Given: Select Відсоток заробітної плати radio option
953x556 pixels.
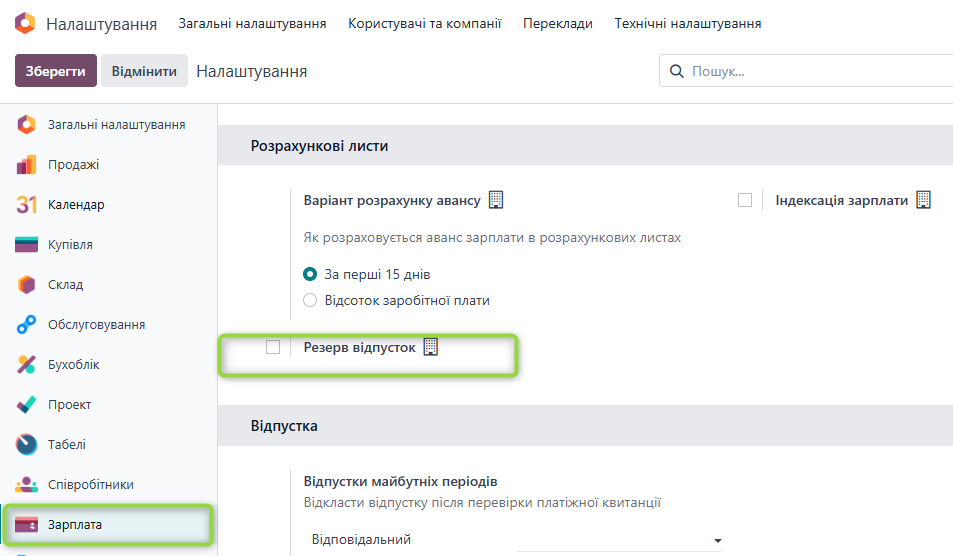Looking at the screenshot, I should point(310,300).
